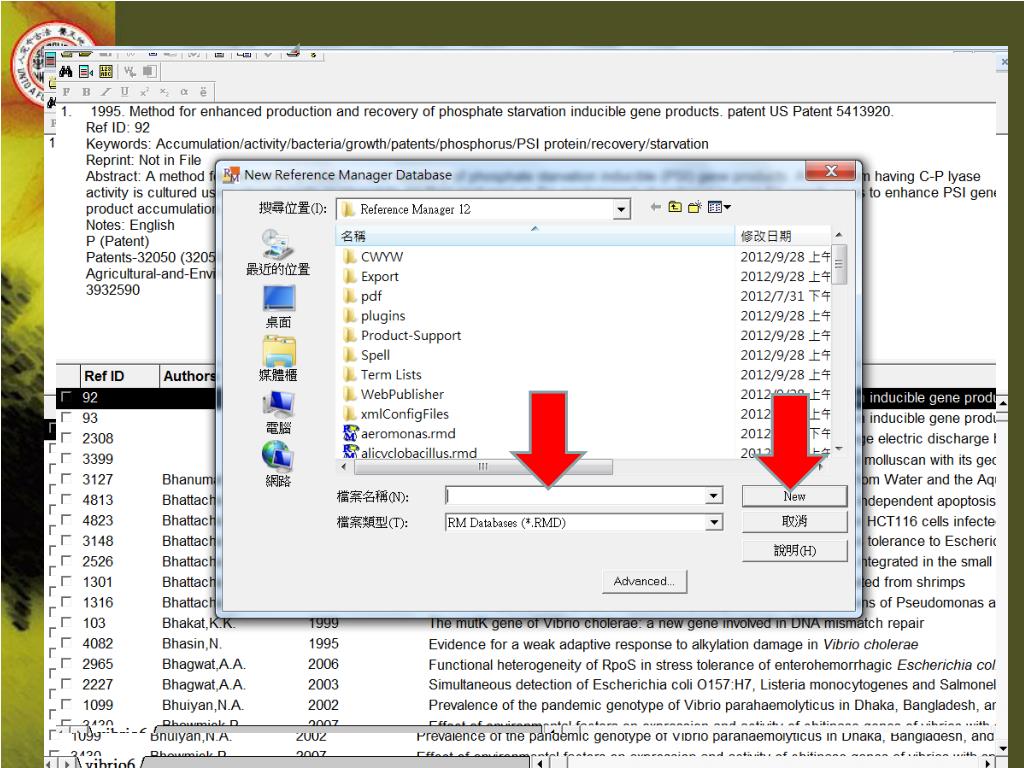Click into the file name input field

[x=576, y=496]
